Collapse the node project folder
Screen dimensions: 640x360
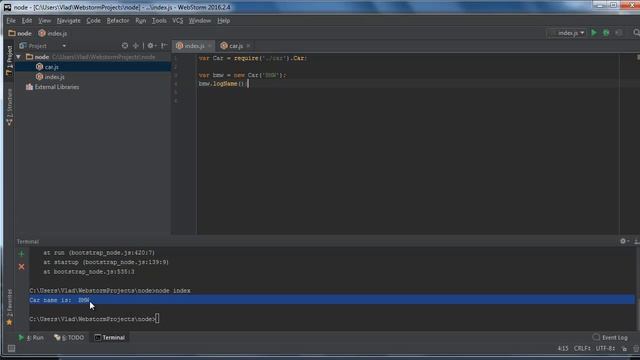click(18, 57)
